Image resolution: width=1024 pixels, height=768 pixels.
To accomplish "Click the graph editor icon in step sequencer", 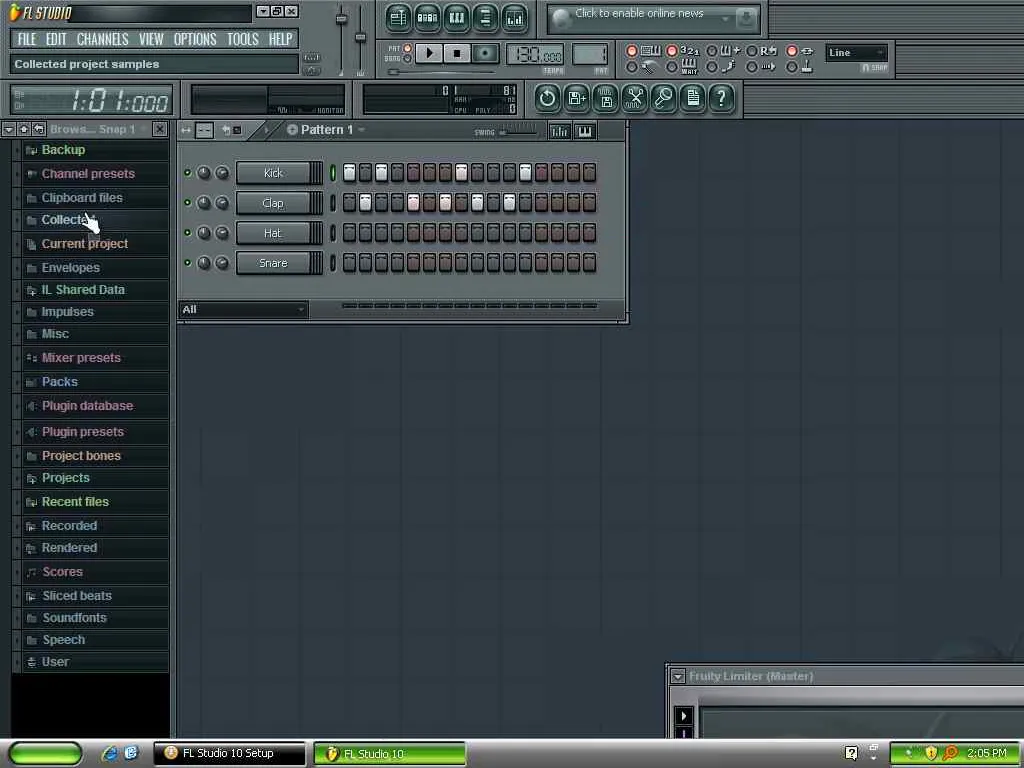I will 560,131.
